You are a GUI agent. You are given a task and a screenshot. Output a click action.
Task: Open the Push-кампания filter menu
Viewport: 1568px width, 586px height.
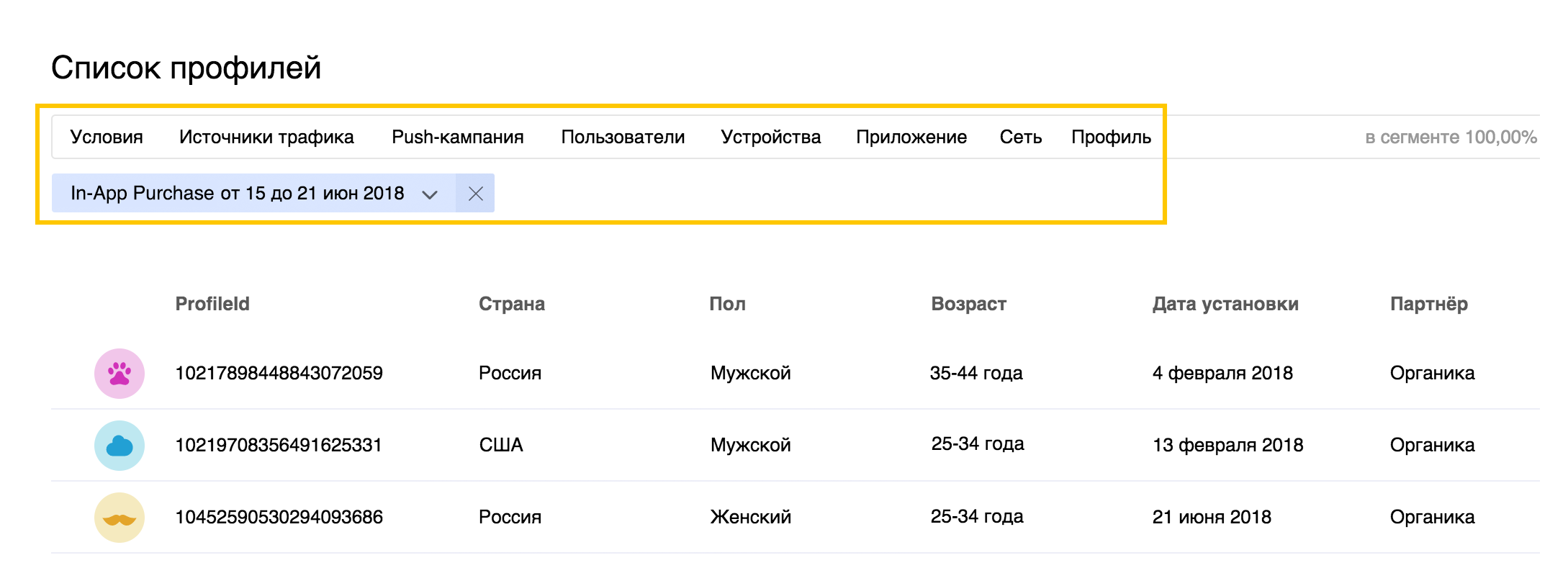point(457,138)
